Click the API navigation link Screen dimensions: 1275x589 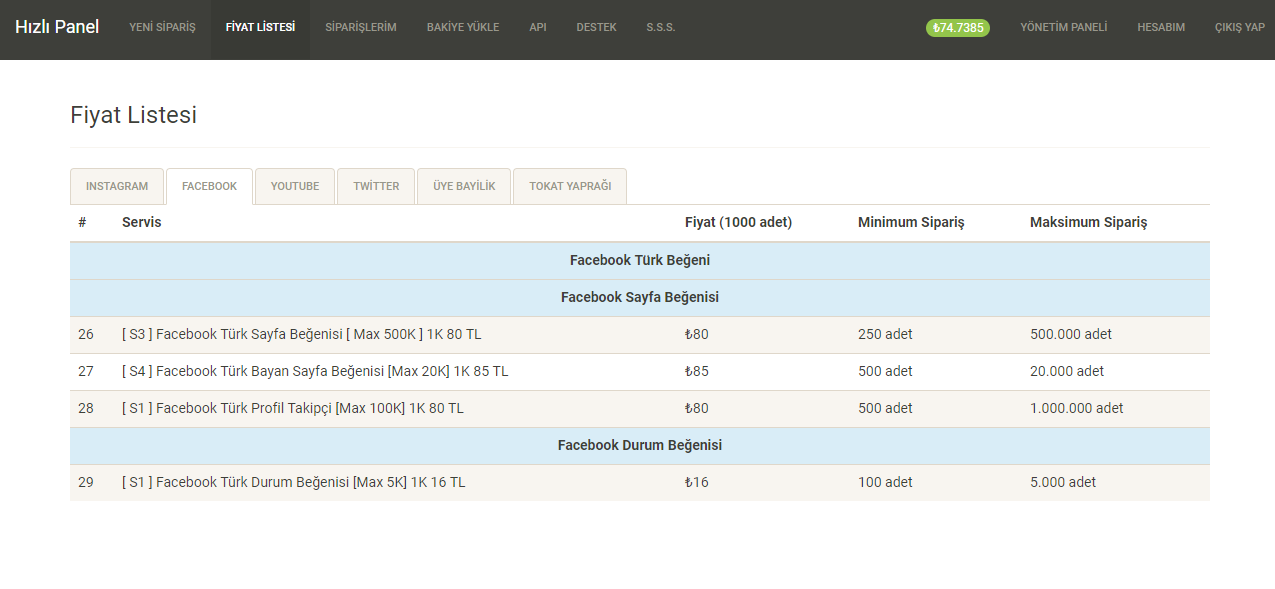click(538, 28)
